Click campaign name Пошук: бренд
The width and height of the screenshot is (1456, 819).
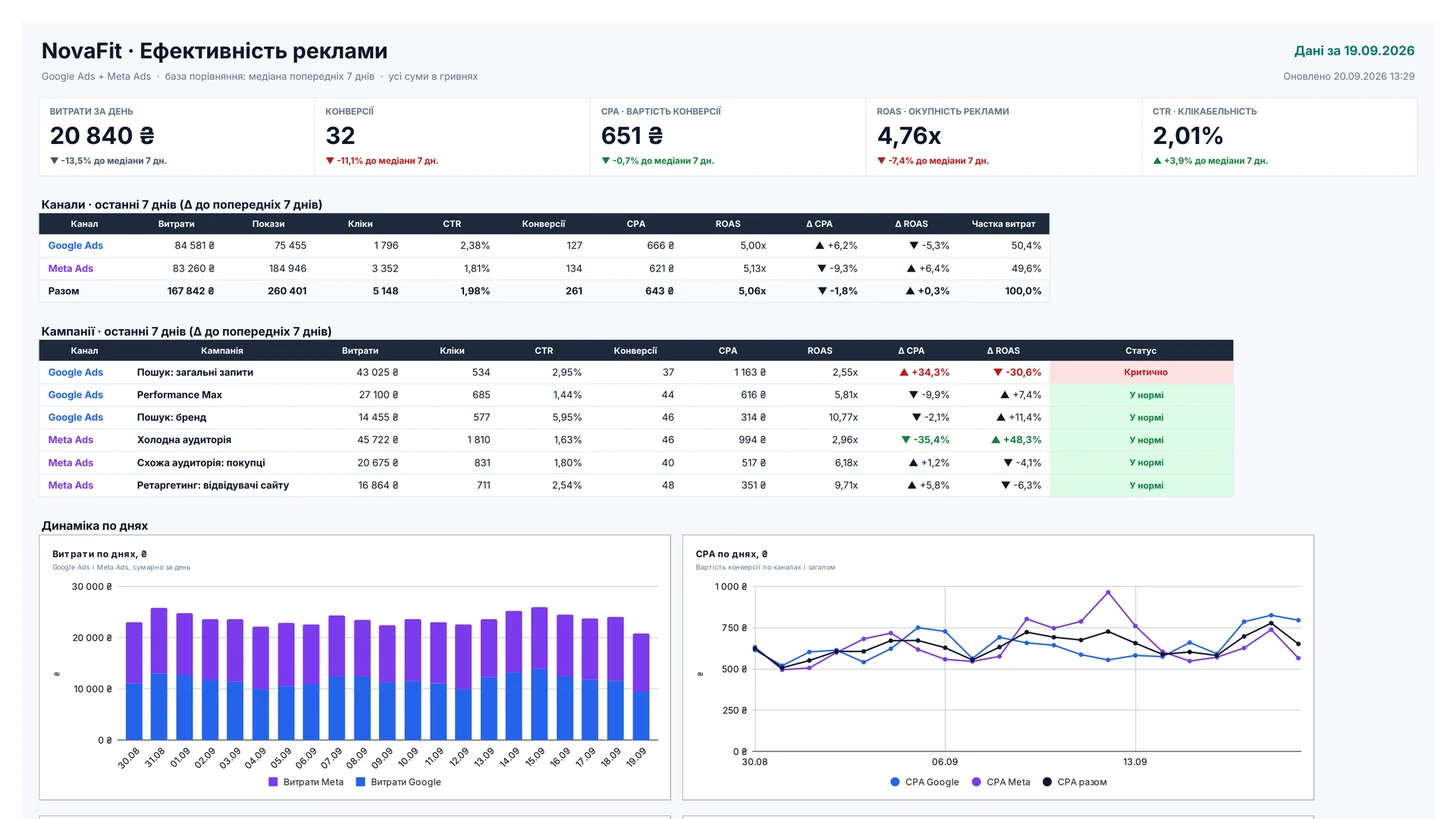(171, 417)
